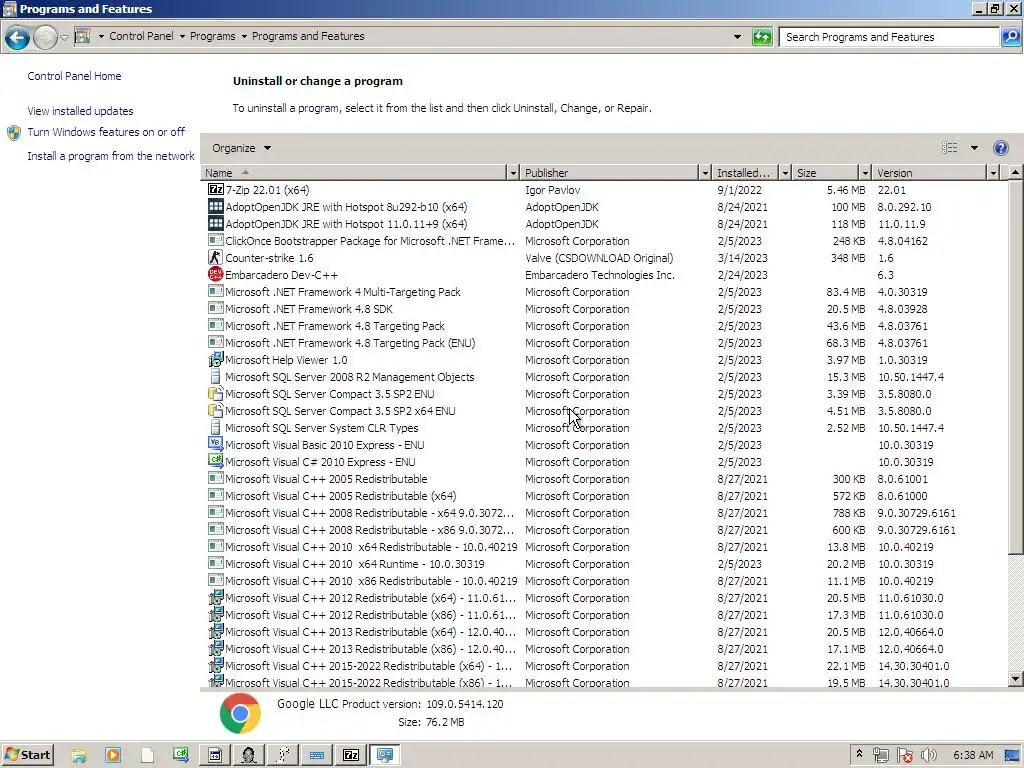Click the 7-Zip program icon in list
Image resolution: width=1024 pixels, height=768 pixels.
click(216, 189)
